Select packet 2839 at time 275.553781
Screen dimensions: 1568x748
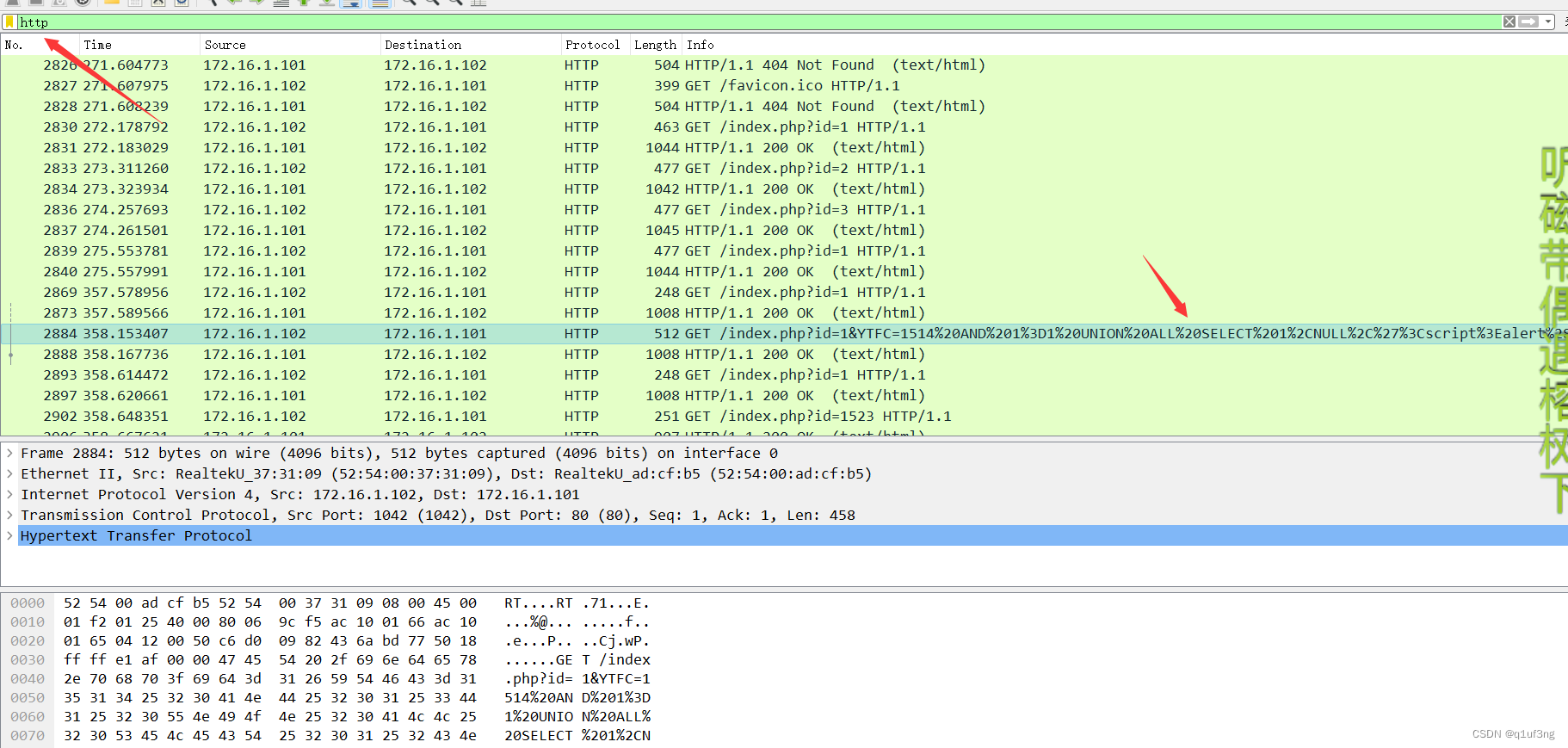point(784,250)
